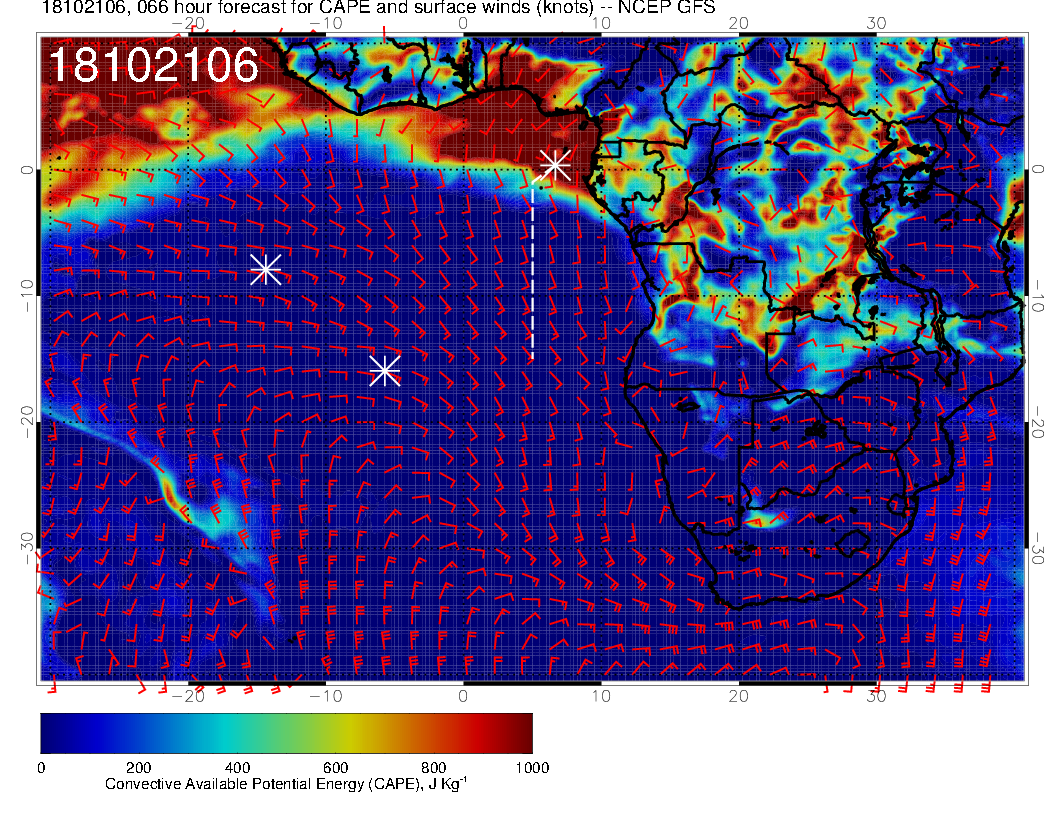The width and height of the screenshot is (1056, 816).
Task: Click the Convective Available Potential Energy caption
Action: (x=286, y=784)
